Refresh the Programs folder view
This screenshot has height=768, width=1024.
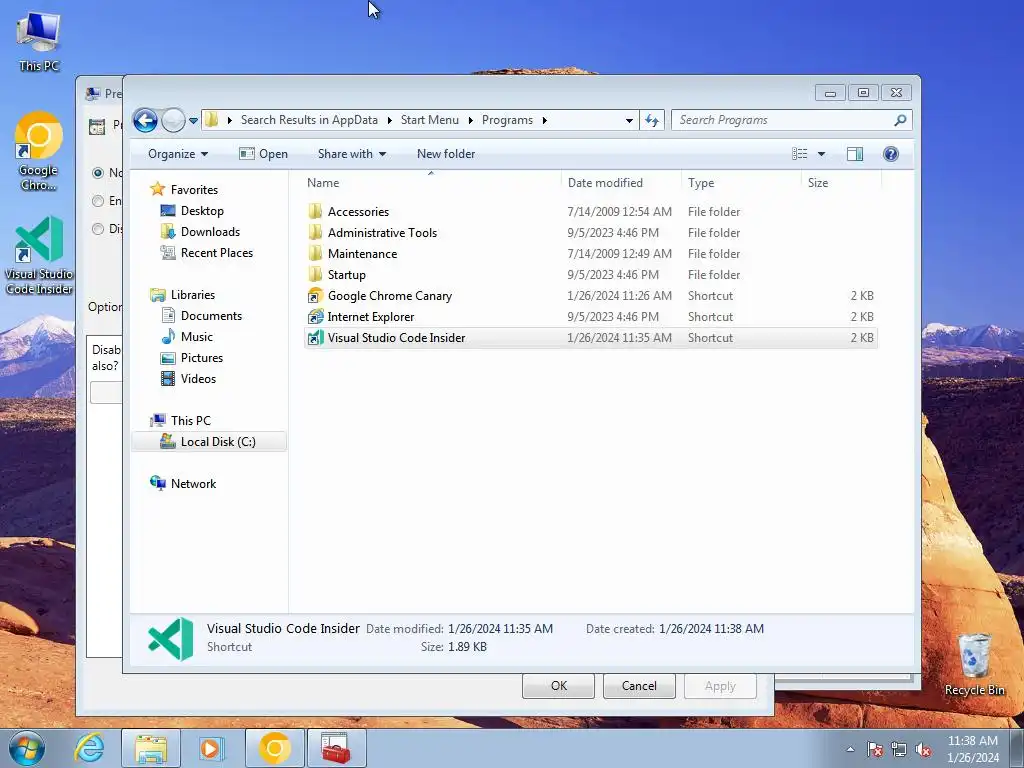(x=652, y=120)
